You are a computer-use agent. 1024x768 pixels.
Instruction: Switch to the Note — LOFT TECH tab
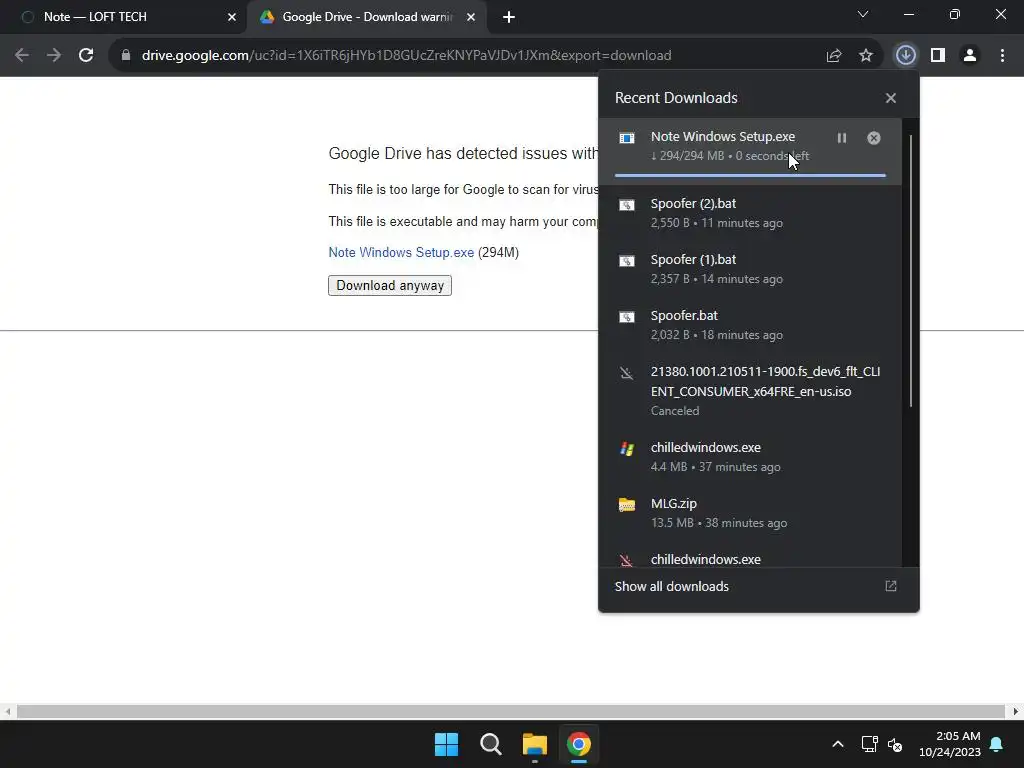pos(124,17)
